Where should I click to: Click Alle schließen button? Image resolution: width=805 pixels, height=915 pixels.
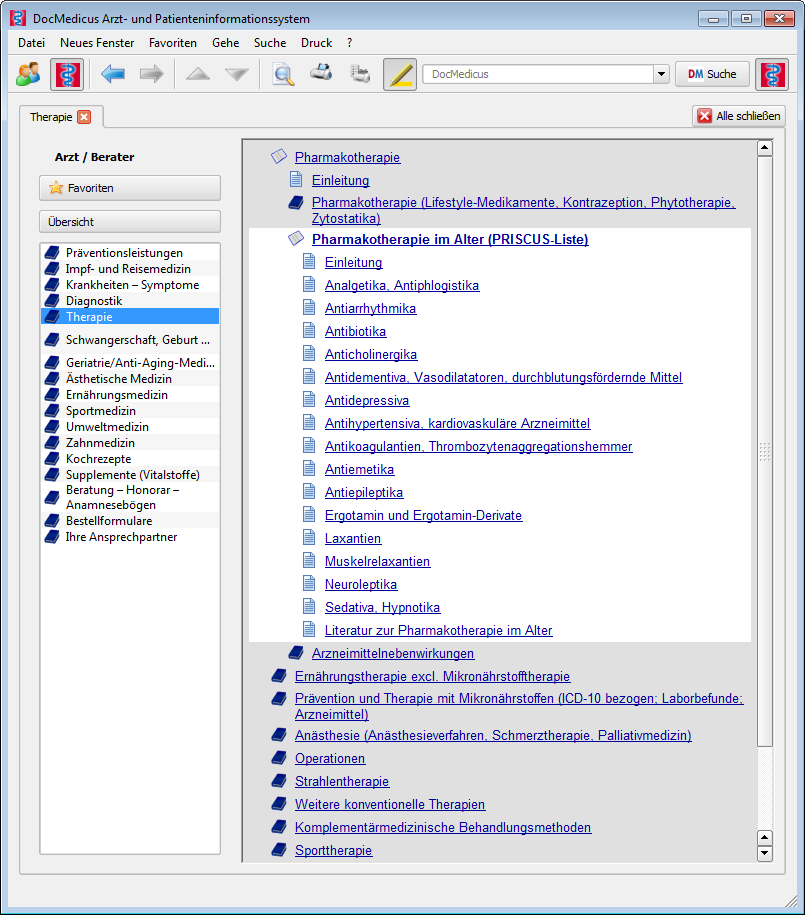point(738,116)
